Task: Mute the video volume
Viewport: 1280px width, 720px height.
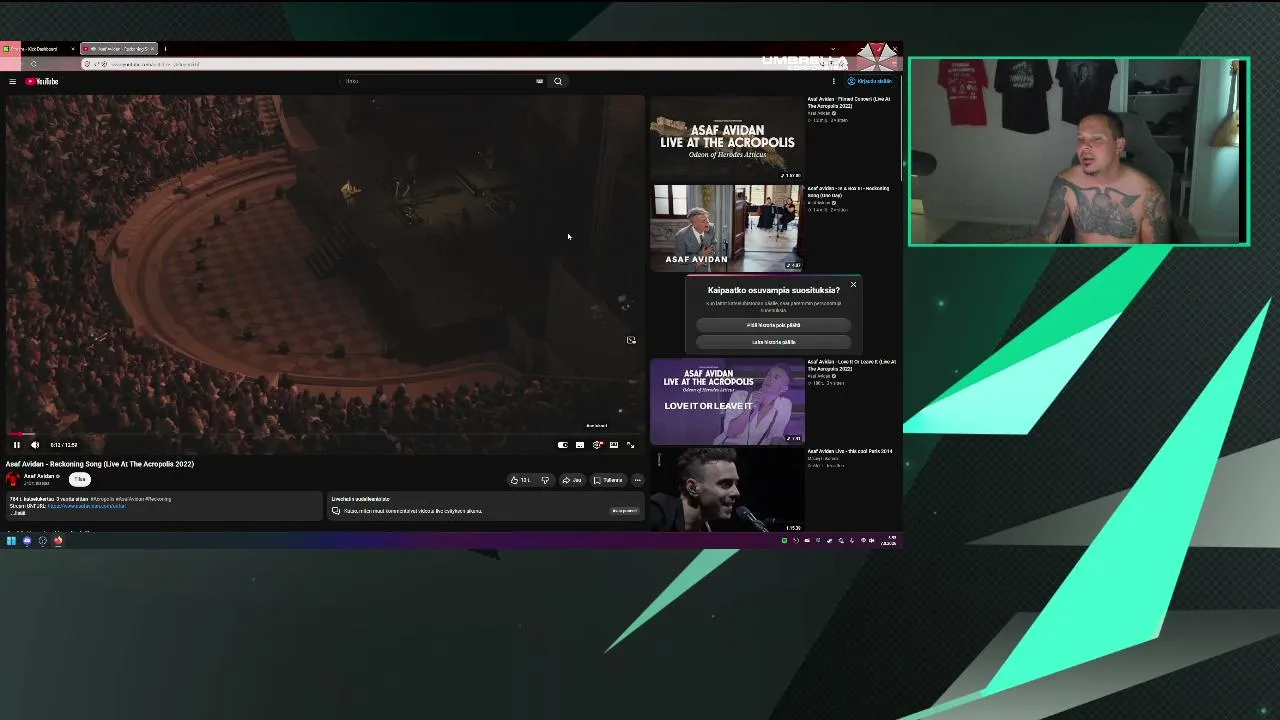Action: coord(35,445)
